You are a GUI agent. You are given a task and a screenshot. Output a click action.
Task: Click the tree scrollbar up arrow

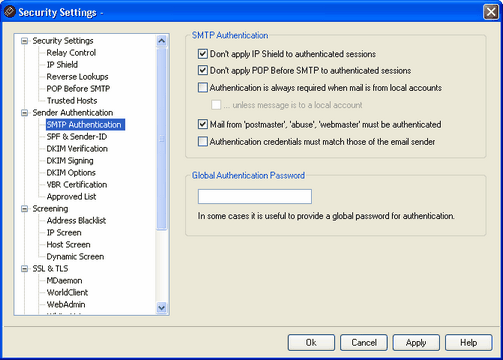coord(162,41)
